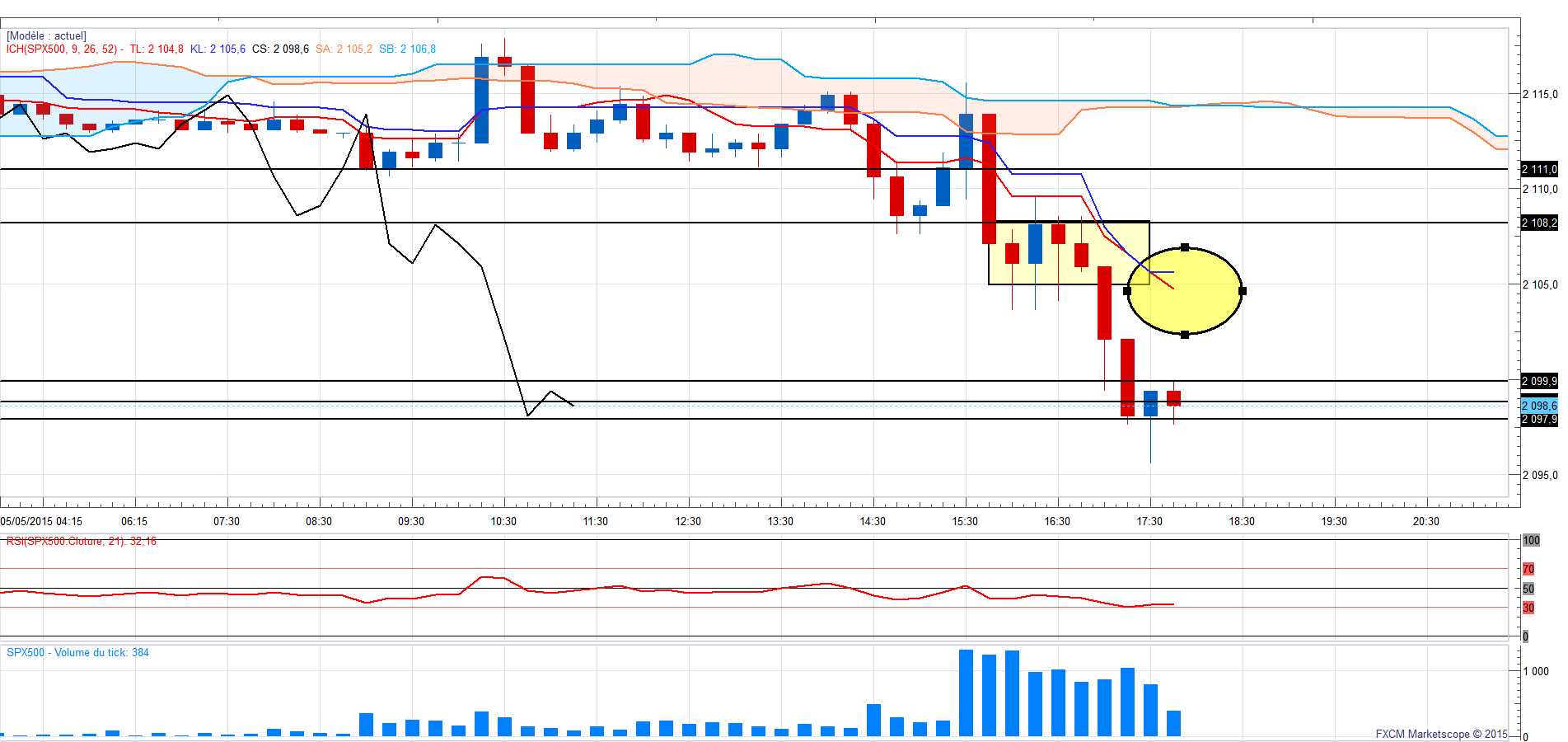
Task: Select the 17:30 time axis label
Action: pos(1149,521)
